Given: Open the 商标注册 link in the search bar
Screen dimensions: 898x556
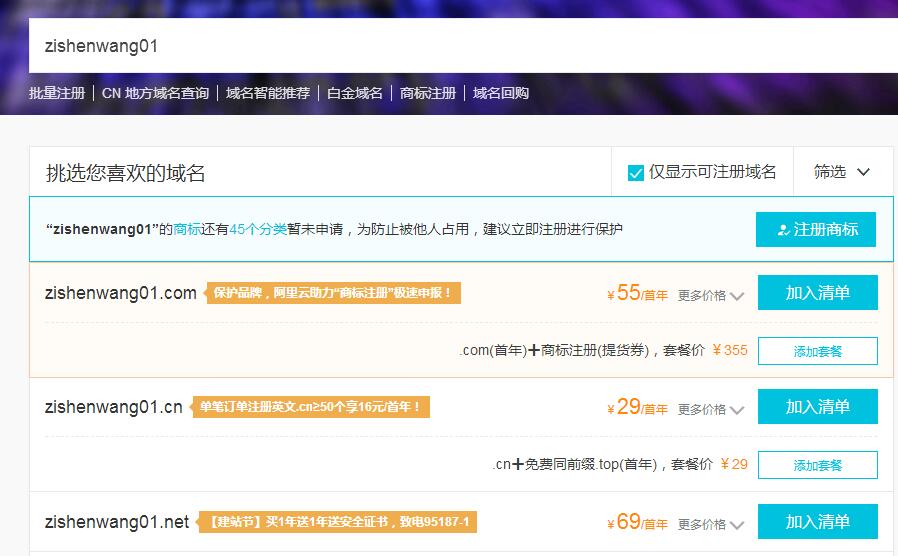Looking at the screenshot, I should coord(428,93).
